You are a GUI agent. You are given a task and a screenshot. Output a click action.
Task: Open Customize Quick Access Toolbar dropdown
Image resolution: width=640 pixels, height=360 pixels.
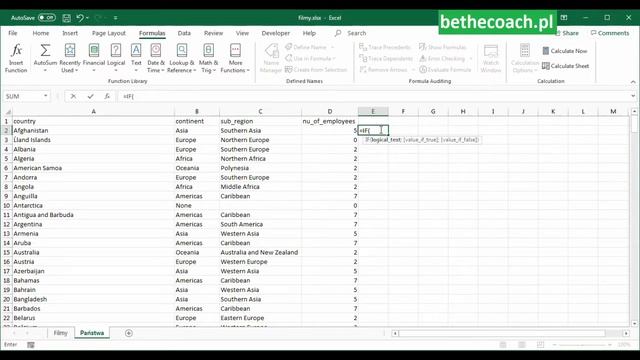click(x=116, y=18)
